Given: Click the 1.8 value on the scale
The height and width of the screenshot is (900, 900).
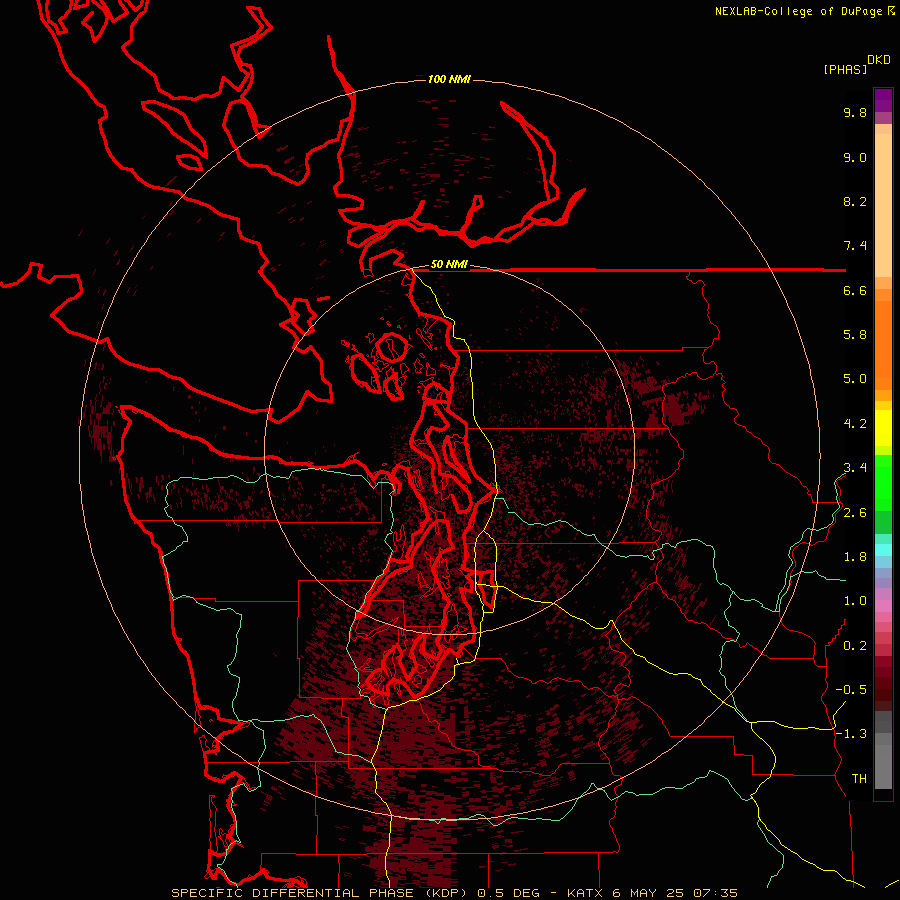Looking at the screenshot, I should coord(855,556).
